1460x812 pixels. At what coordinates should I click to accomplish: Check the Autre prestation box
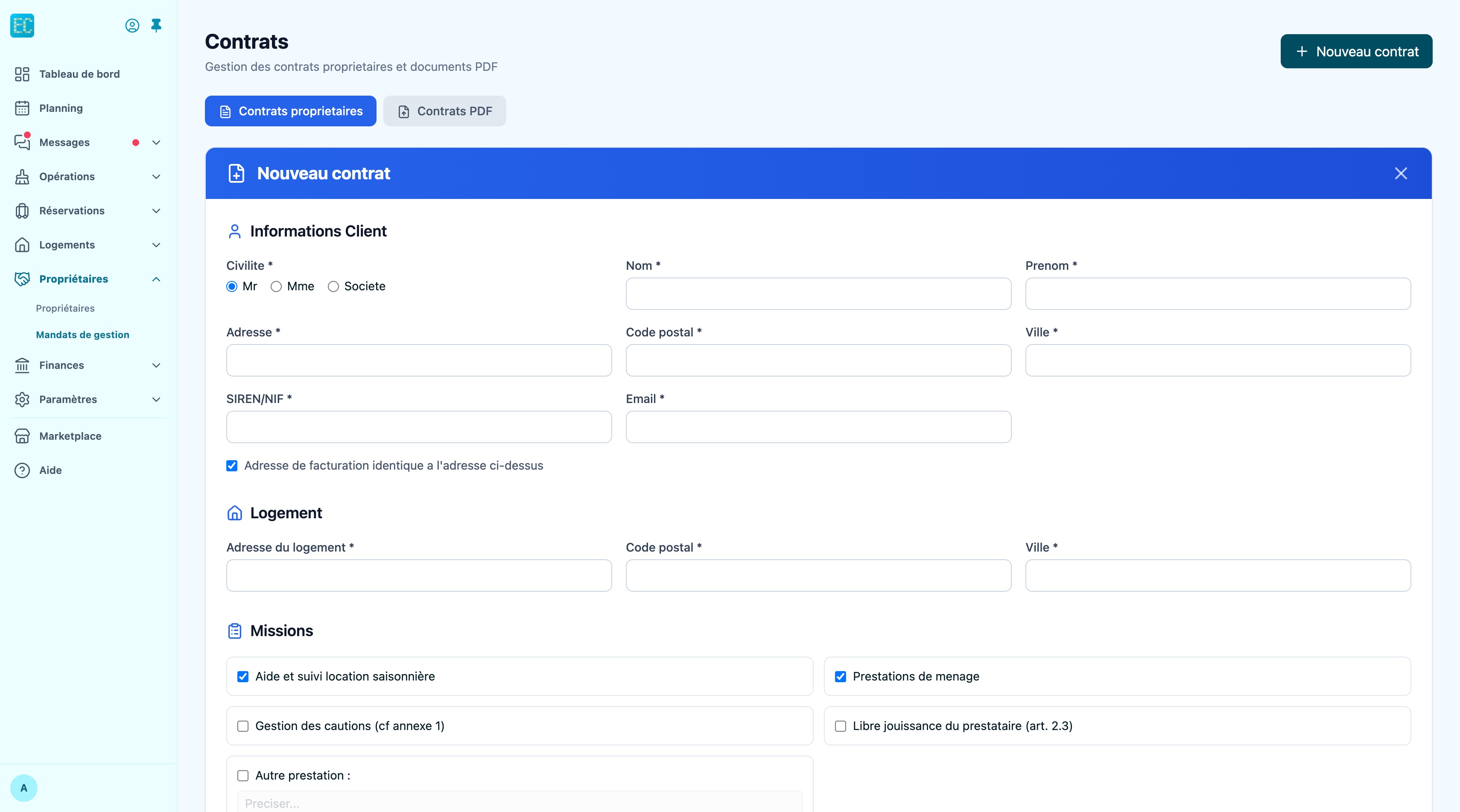[243, 776]
